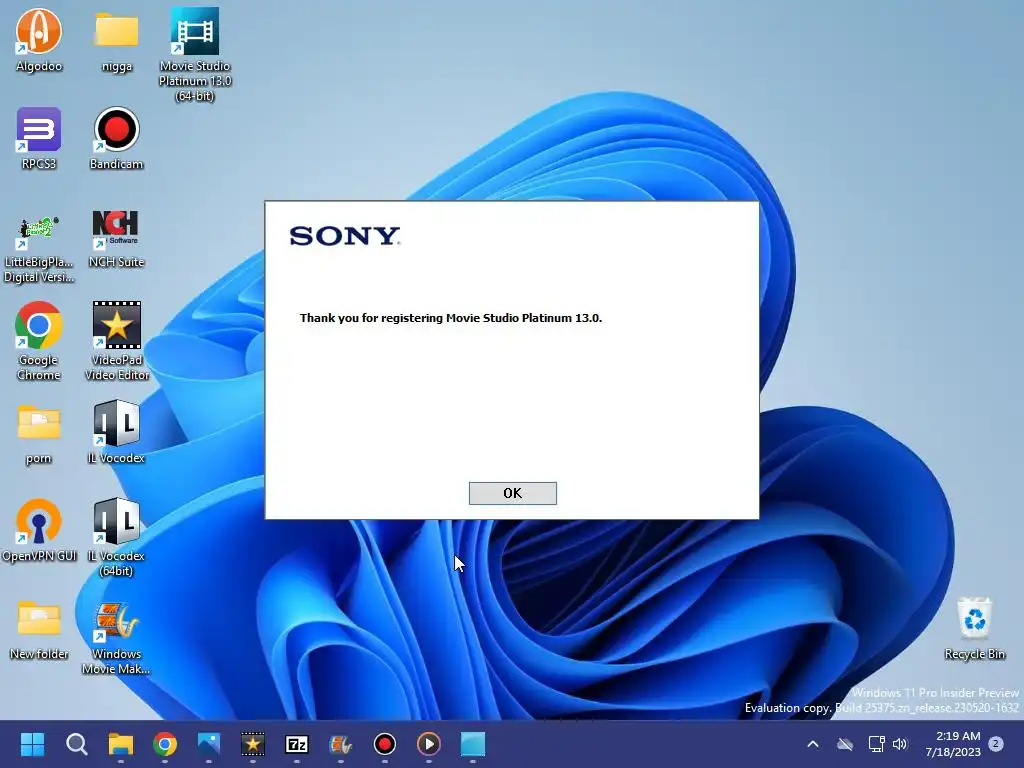
Task: Select the Bandicam desktop shortcut
Action: click(x=116, y=138)
